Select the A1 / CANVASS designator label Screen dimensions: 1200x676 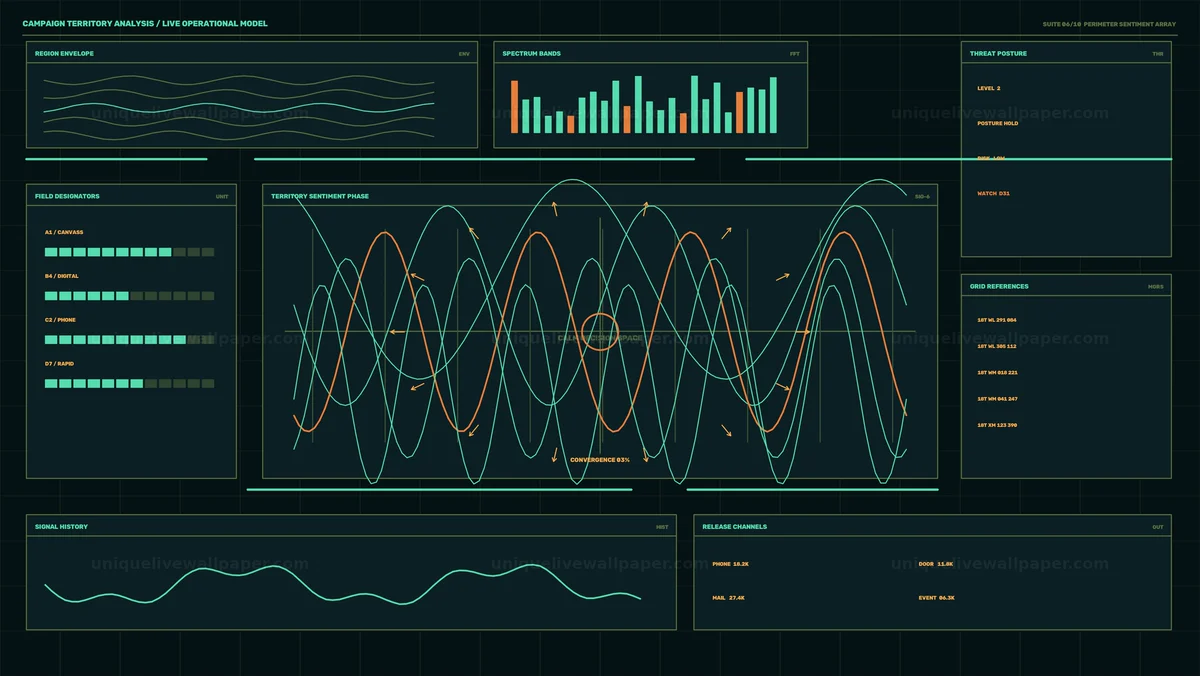[64, 232]
